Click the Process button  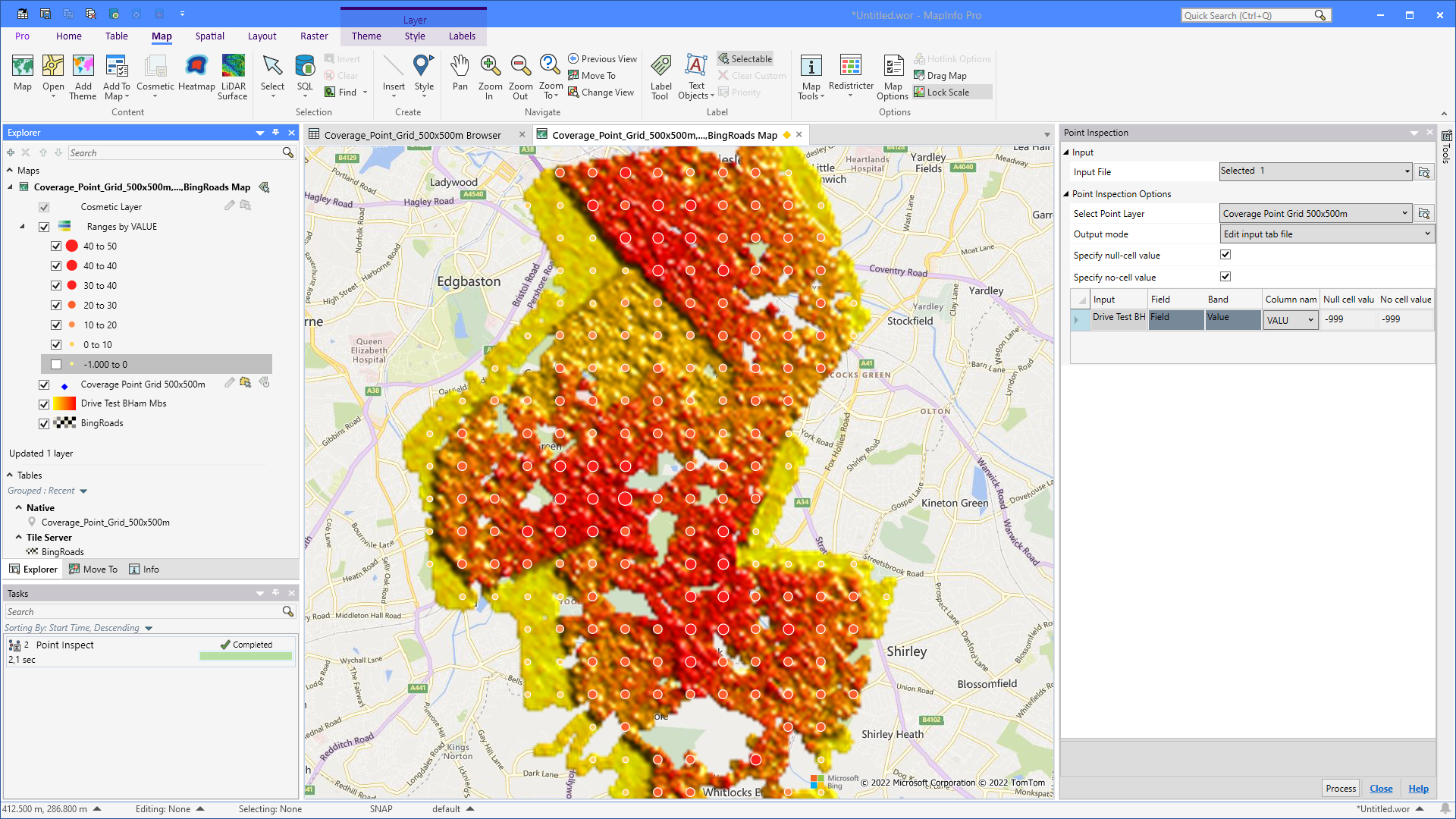tap(1341, 789)
